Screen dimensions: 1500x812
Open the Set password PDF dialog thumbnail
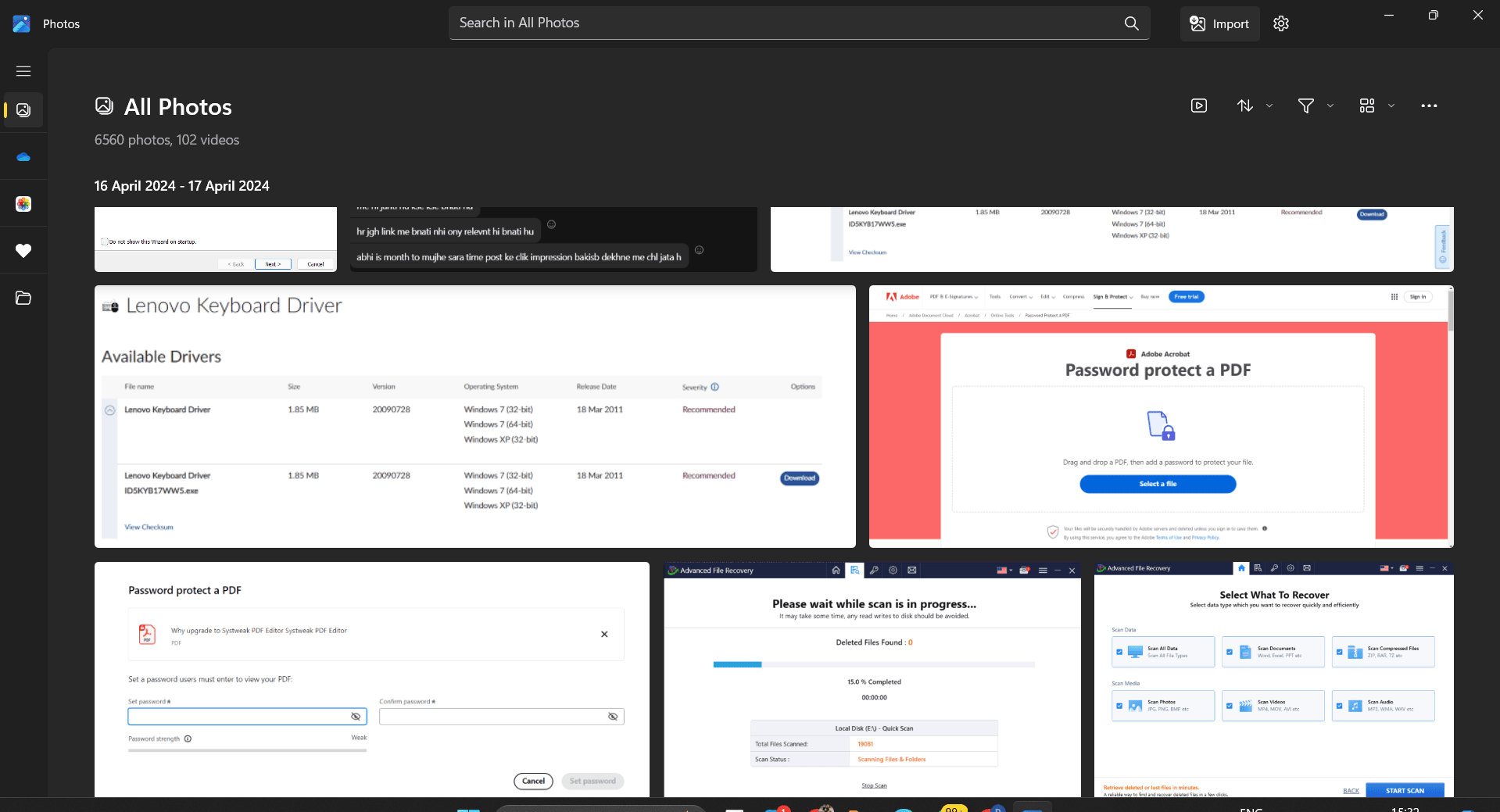[371, 679]
